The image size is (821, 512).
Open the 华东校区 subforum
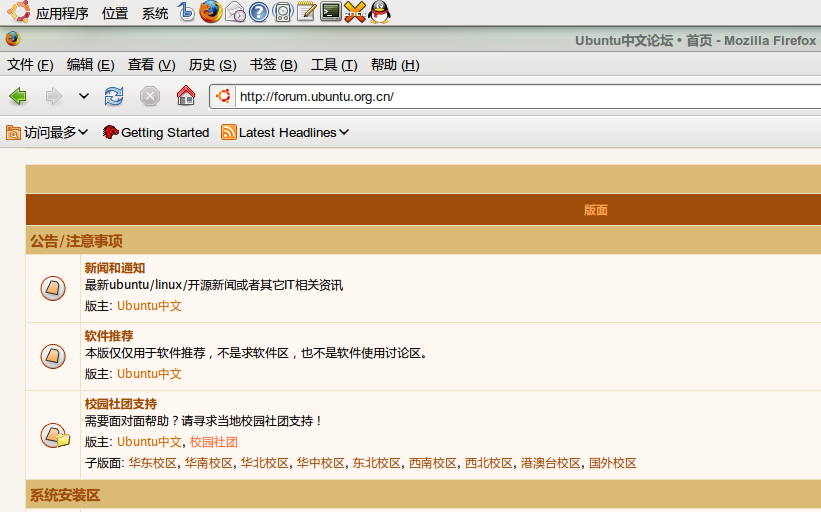tap(152, 463)
